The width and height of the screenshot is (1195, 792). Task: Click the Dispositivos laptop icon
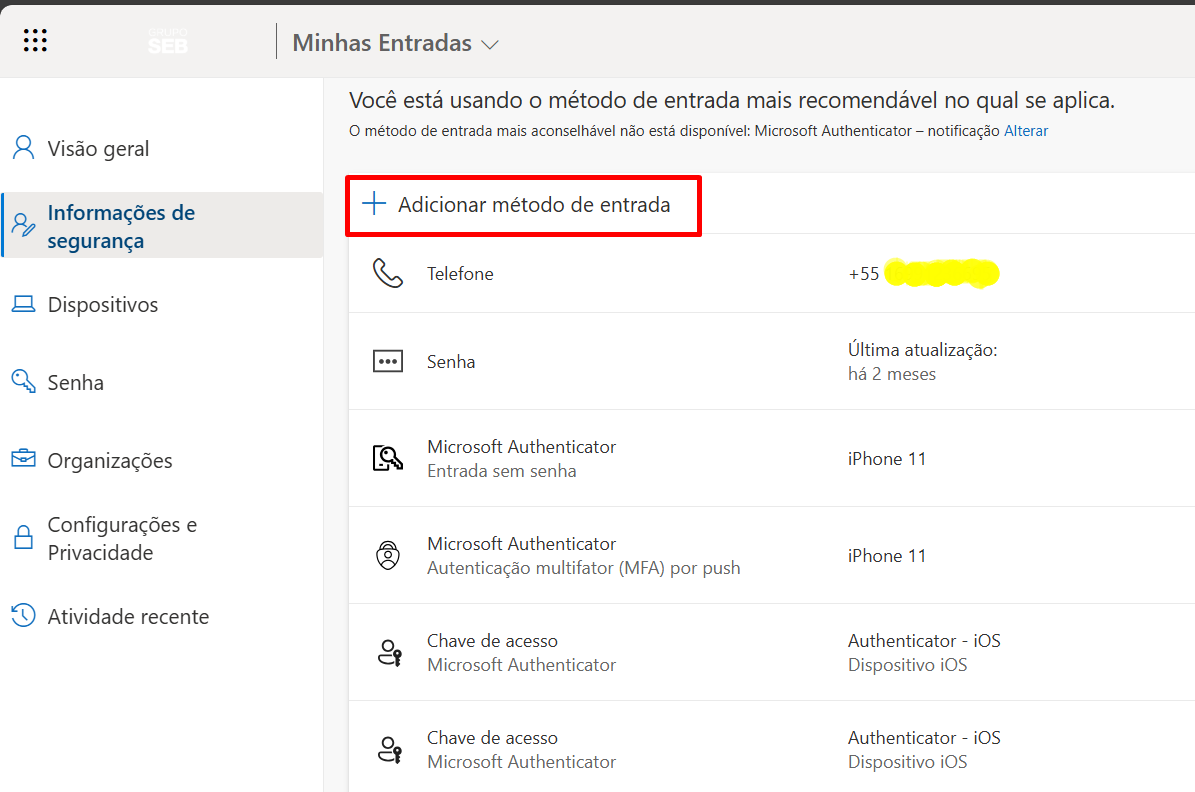point(24,304)
